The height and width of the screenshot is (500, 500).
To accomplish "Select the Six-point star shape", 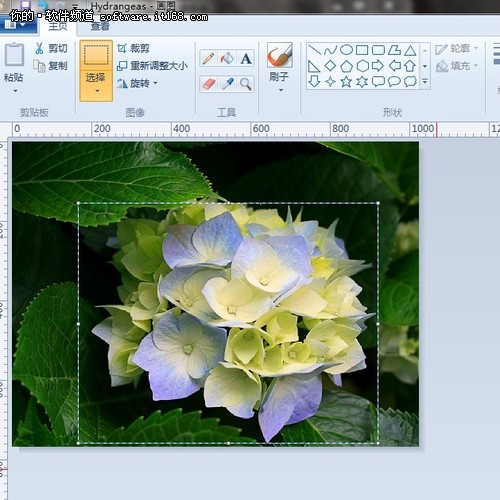I will pyautogui.click(x=362, y=82).
